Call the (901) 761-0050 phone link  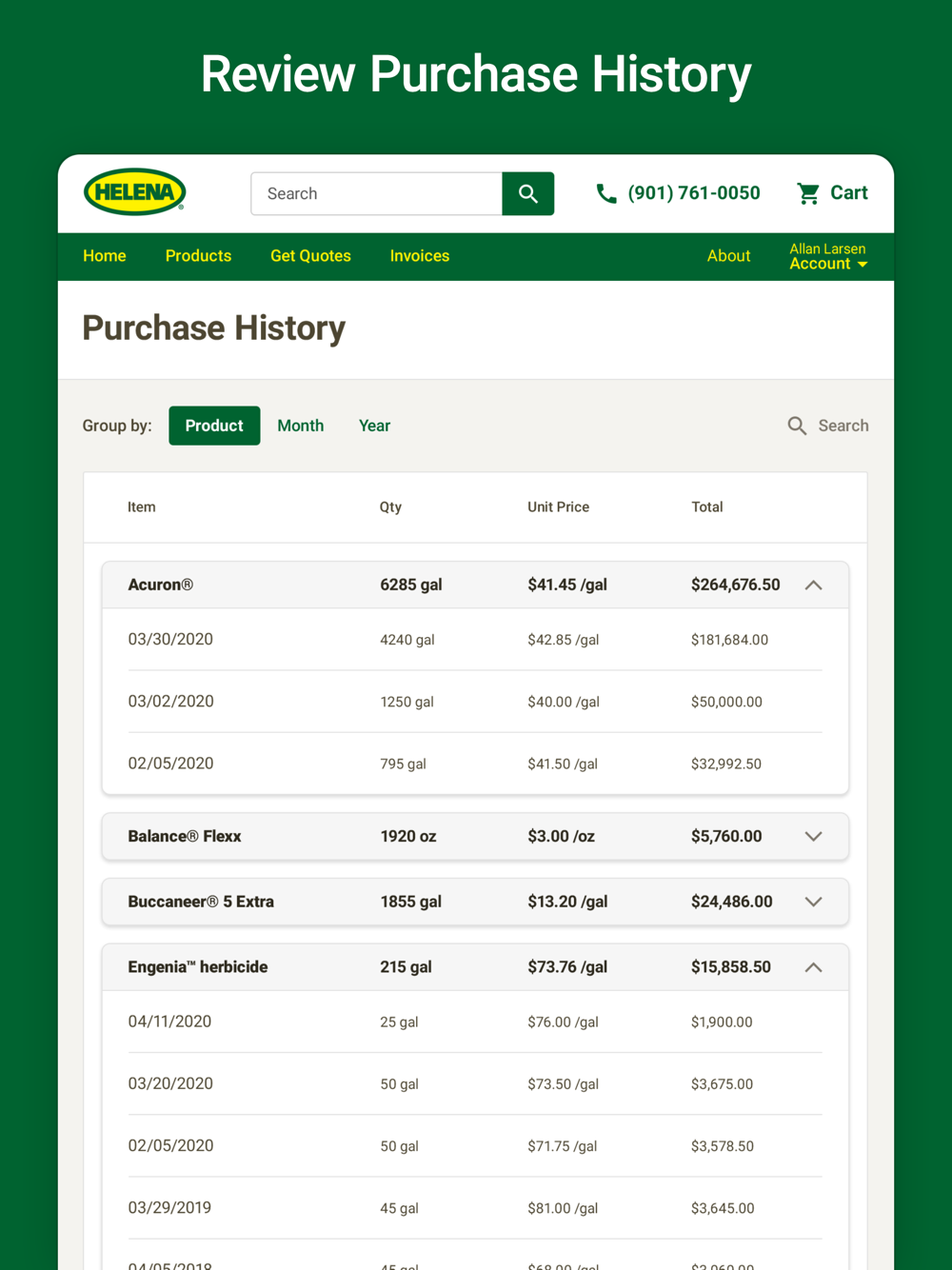coord(694,193)
